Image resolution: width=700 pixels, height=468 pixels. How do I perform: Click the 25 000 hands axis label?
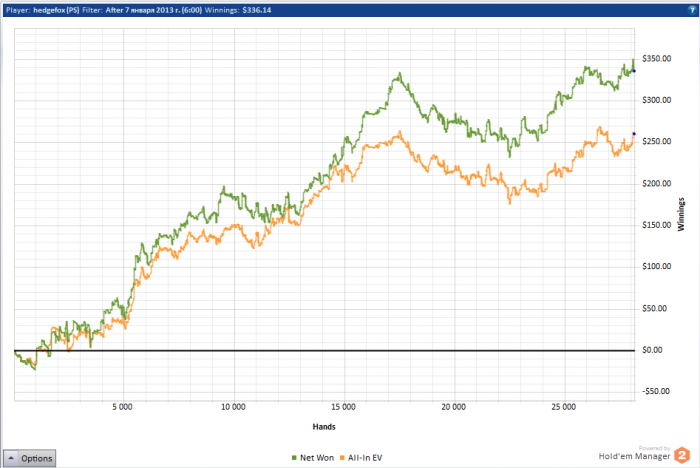coord(563,407)
